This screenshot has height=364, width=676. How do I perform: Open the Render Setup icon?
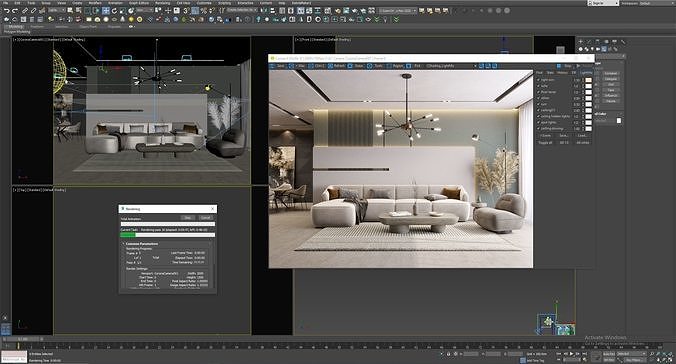(x=338, y=10)
